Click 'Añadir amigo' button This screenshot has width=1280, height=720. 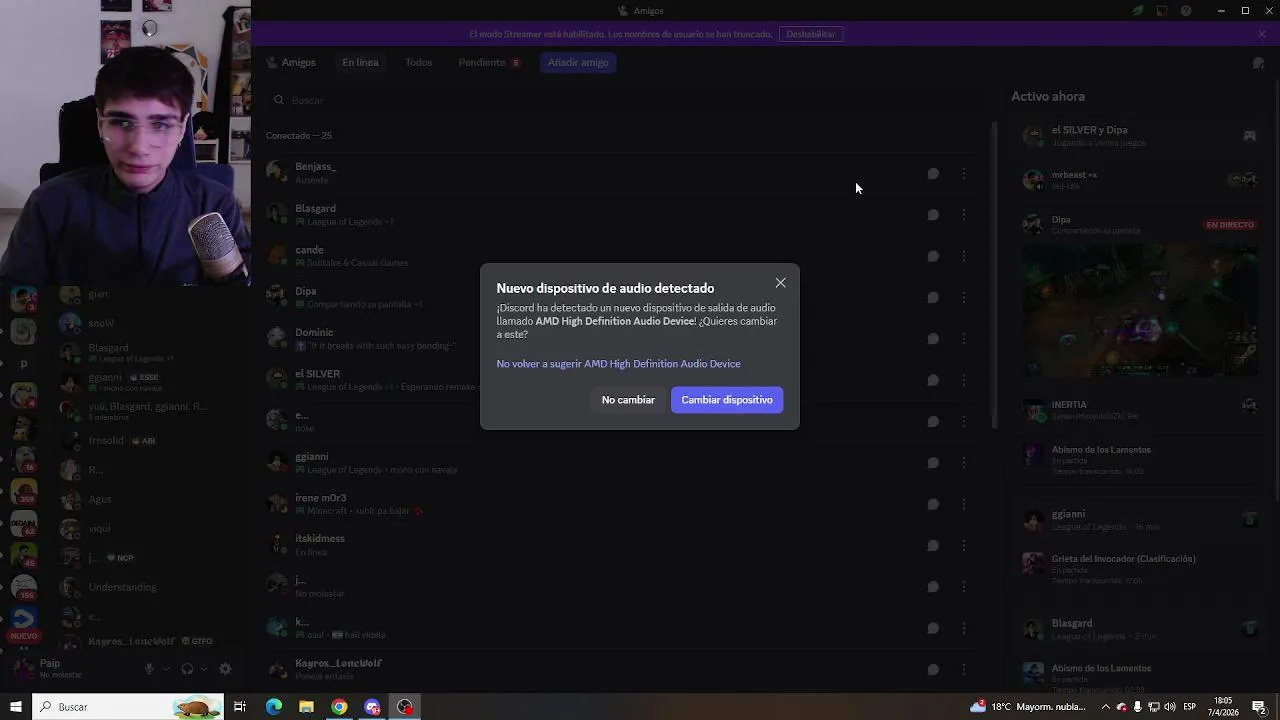[578, 62]
